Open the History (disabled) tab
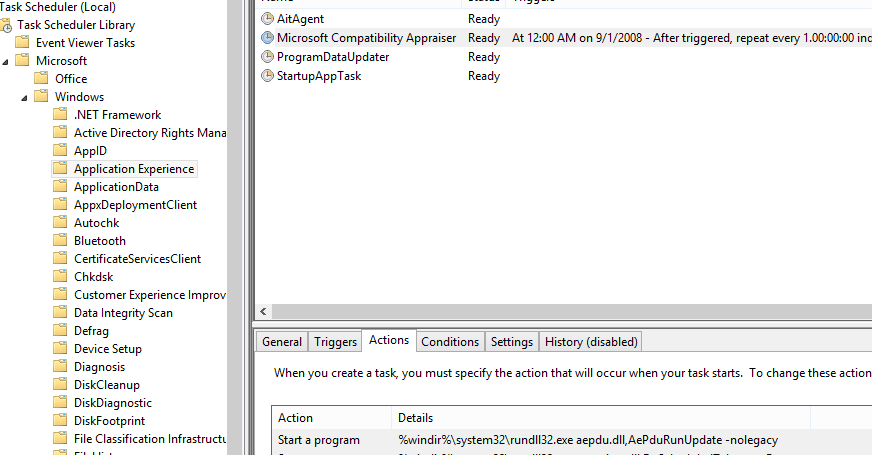The width and height of the screenshot is (872, 455). (590, 342)
